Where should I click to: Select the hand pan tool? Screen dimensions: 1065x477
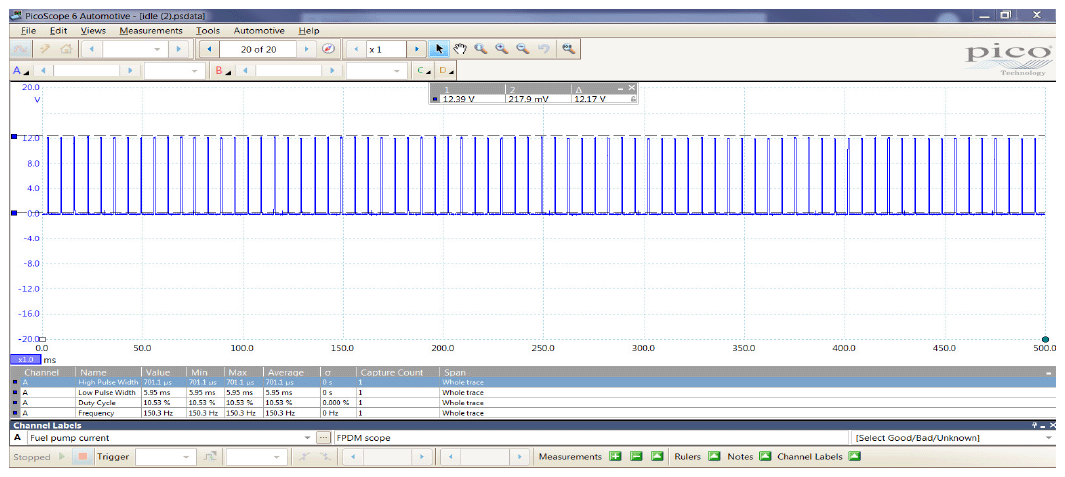point(460,49)
